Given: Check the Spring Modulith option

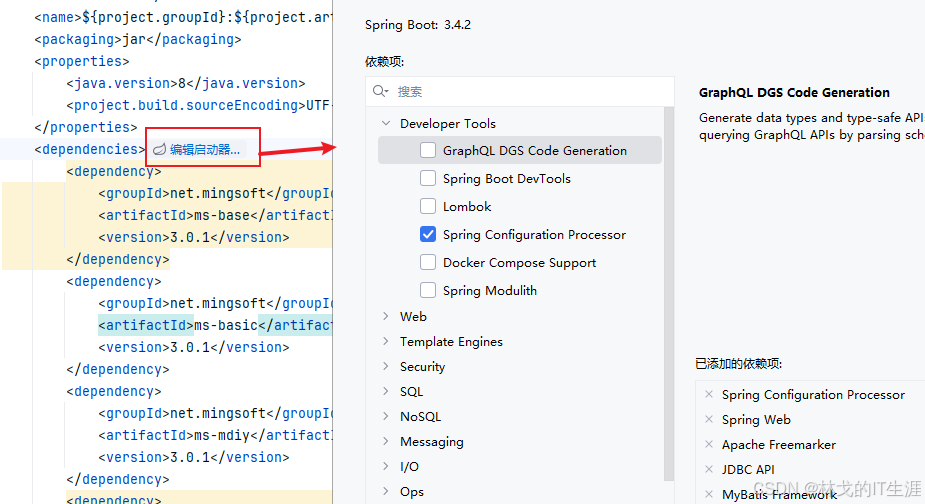Looking at the screenshot, I should (428, 290).
